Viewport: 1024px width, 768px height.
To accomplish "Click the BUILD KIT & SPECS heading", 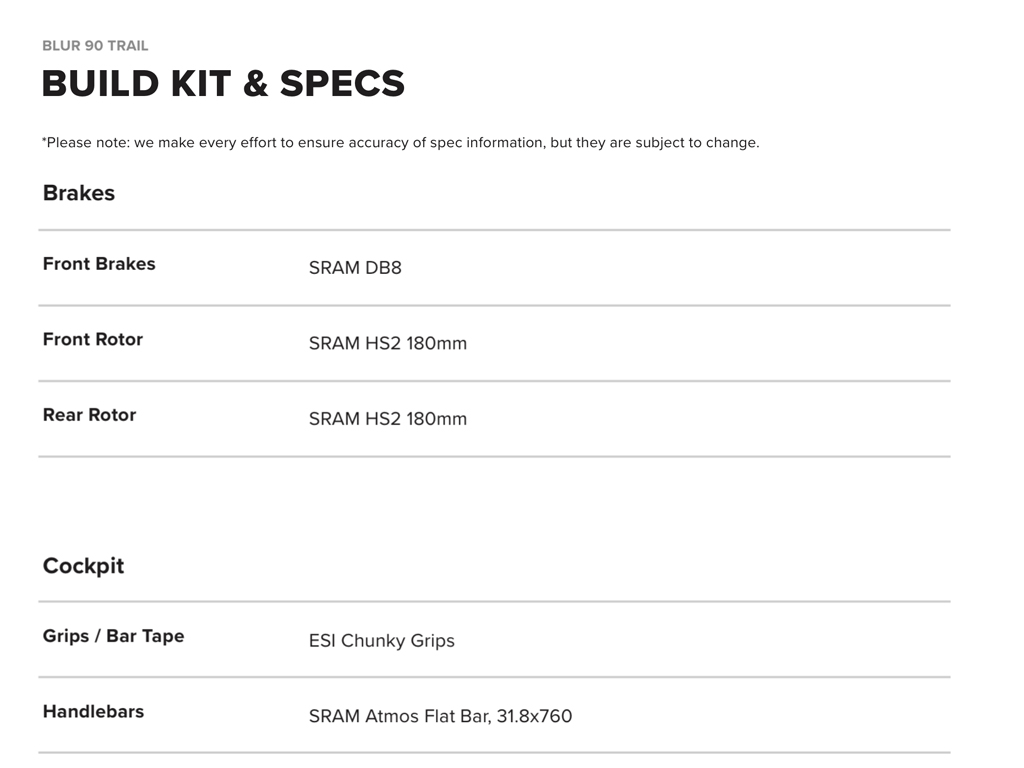I will pos(223,84).
